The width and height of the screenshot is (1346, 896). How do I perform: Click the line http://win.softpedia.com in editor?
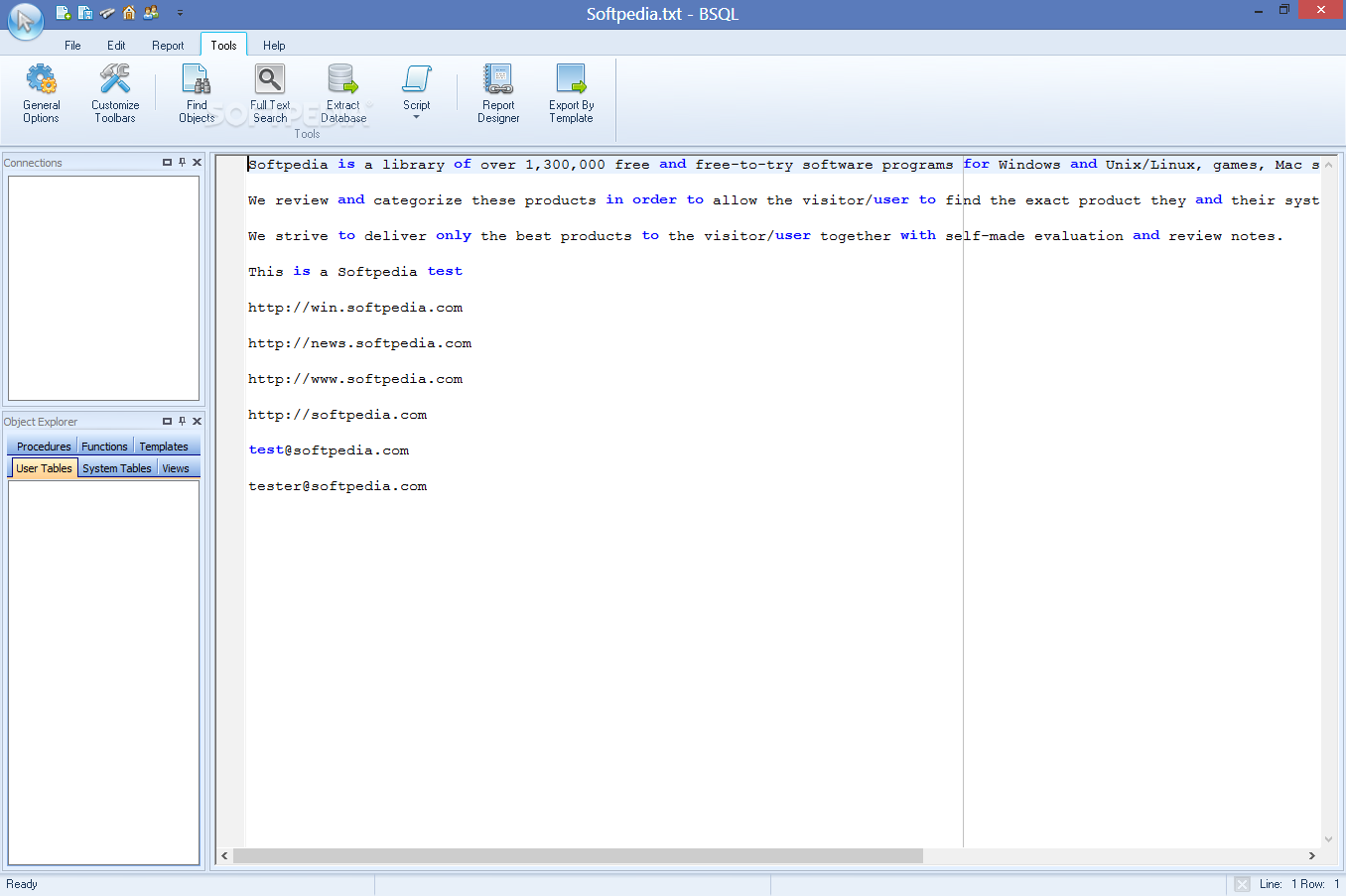click(355, 308)
